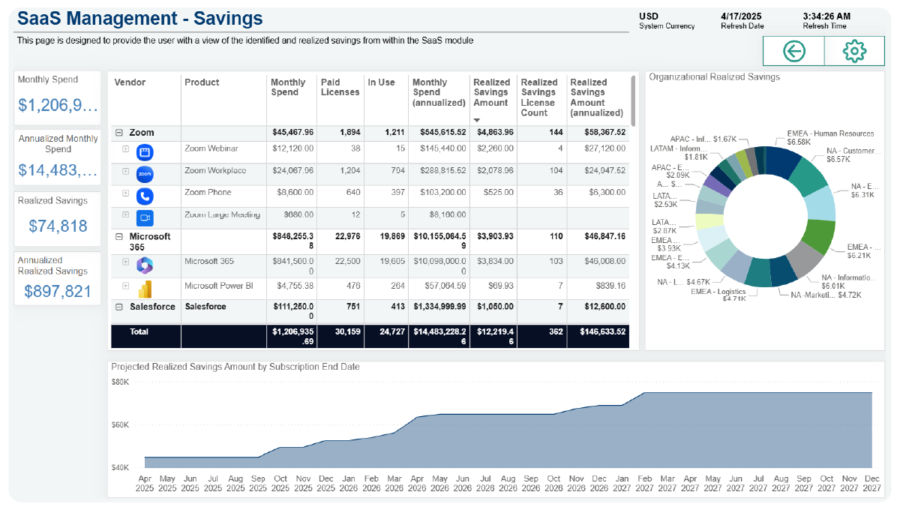The image size is (900, 513).
Task: Click the 3:34:26 AM refresh time
Action: coord(827,16)
